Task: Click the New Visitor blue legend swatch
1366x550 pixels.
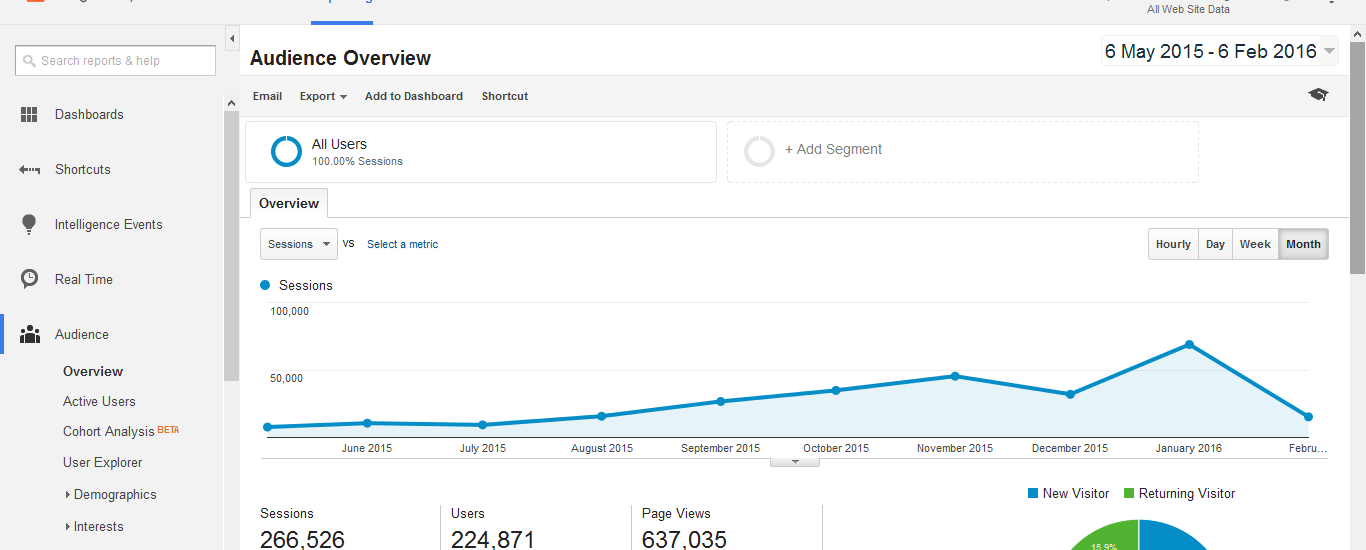Action: (1033, 493)
